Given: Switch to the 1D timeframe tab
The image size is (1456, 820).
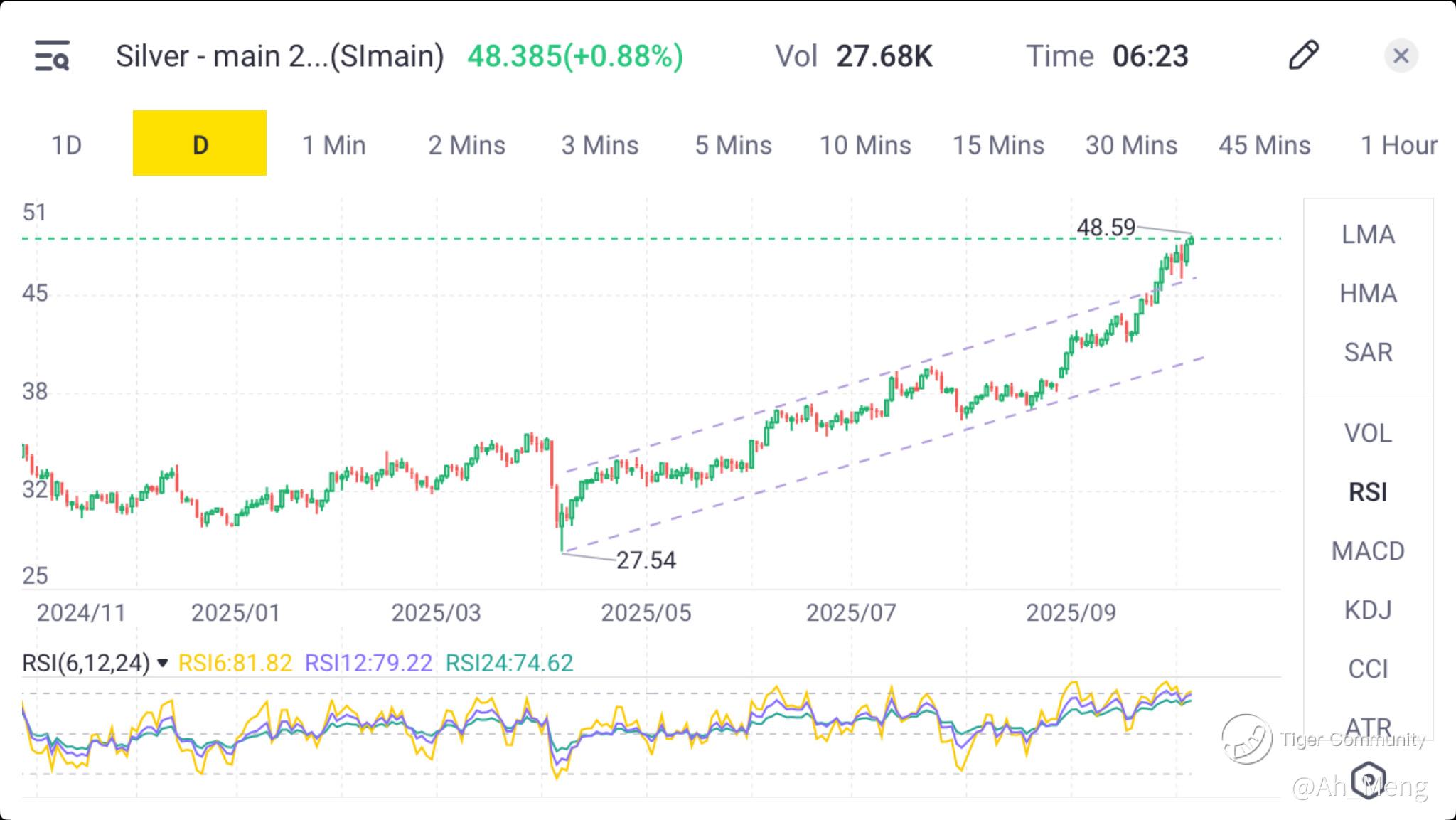Looking at the screenshot, I should [66, 145].
